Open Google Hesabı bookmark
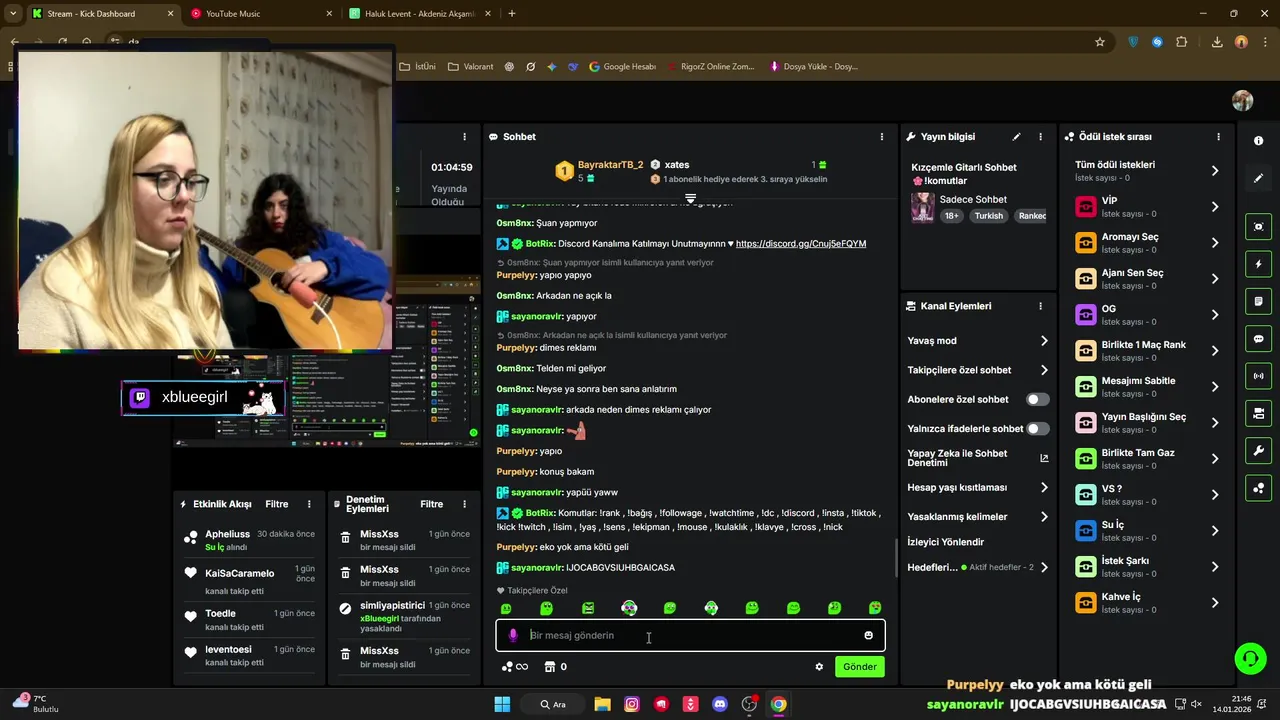Screen dimensions: 1280x720 pos(622,67)
